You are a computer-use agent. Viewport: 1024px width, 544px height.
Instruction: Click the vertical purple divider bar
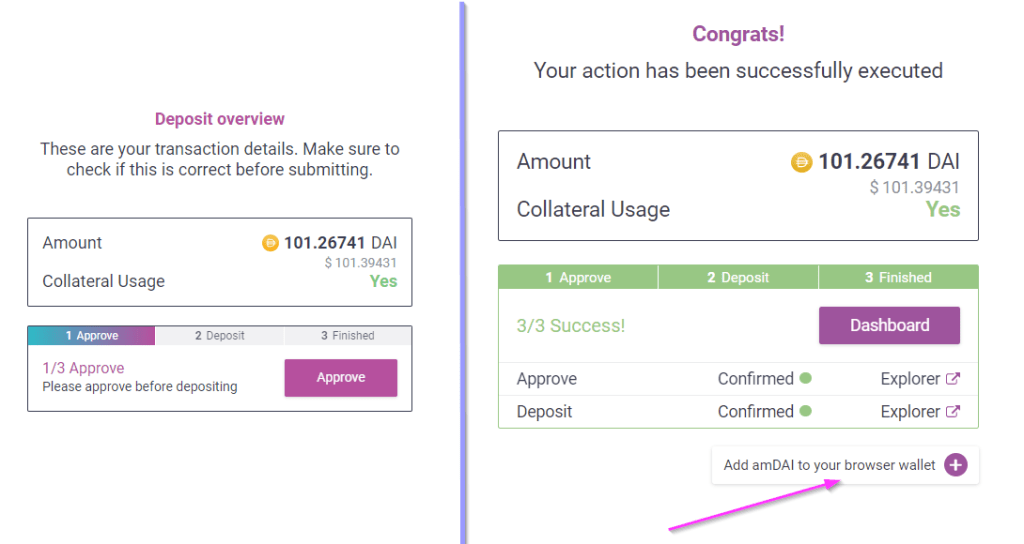click(463, 270)
